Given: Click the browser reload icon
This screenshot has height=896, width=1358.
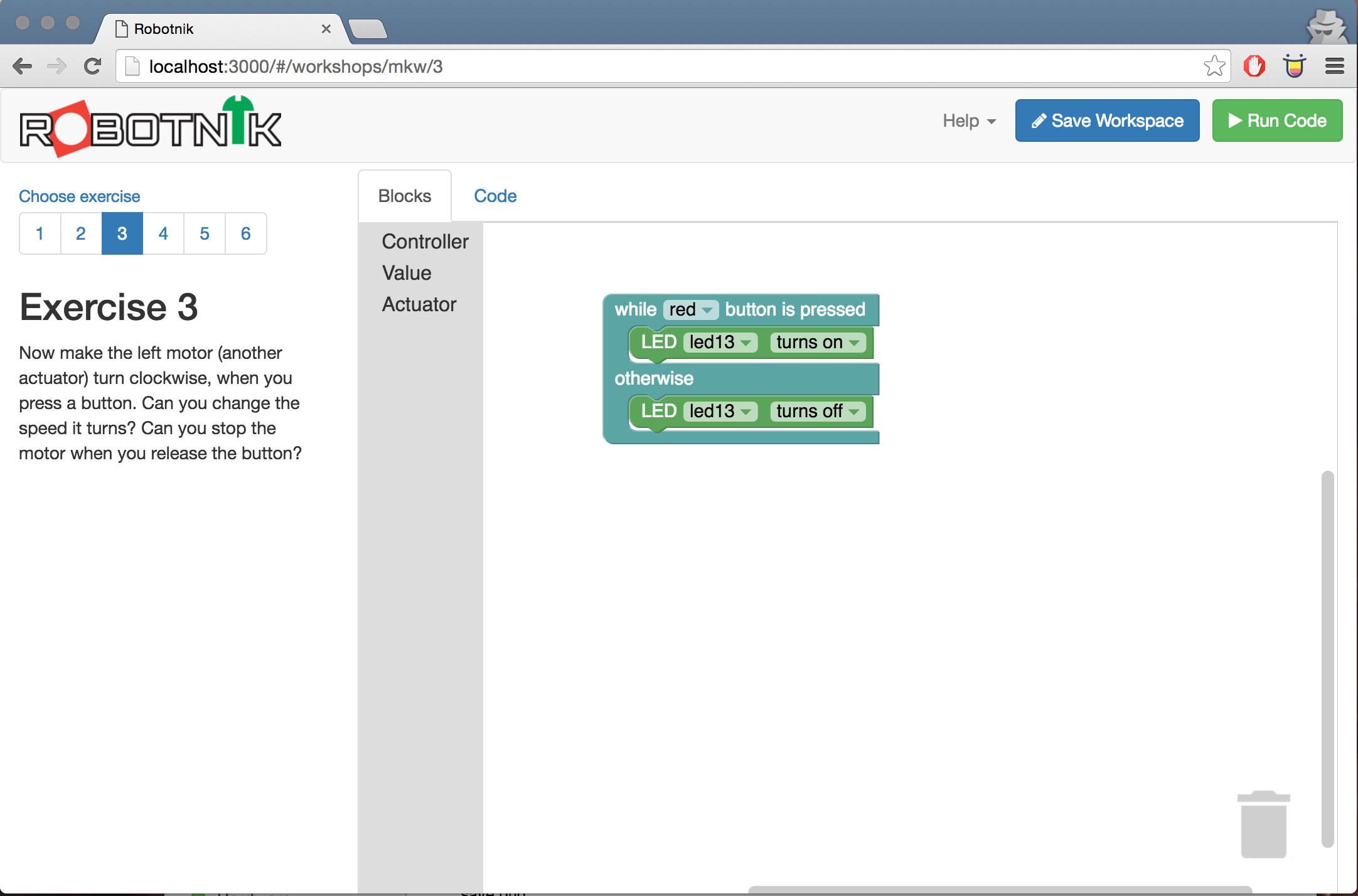Looking at the screenshot, I should [x=93, y=66].
